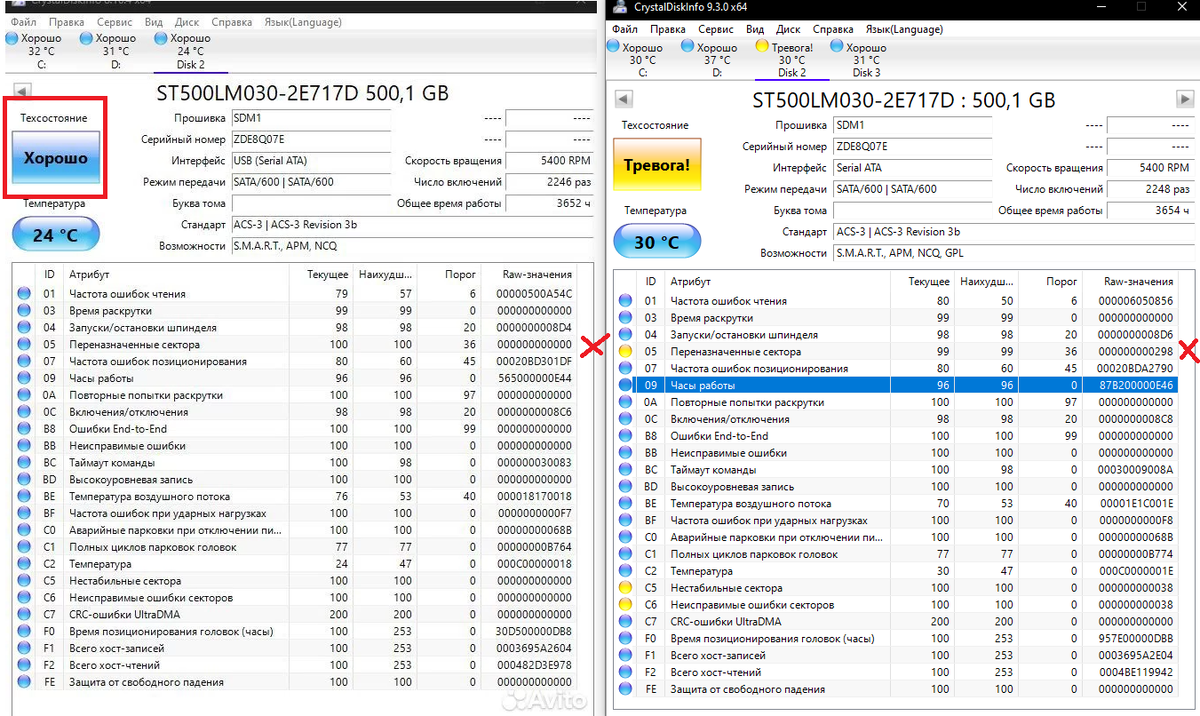The height and width of the screenshot is (716, 1200).
Task: Click blue orb of Часы работы, left window
Action: (24, 378)
